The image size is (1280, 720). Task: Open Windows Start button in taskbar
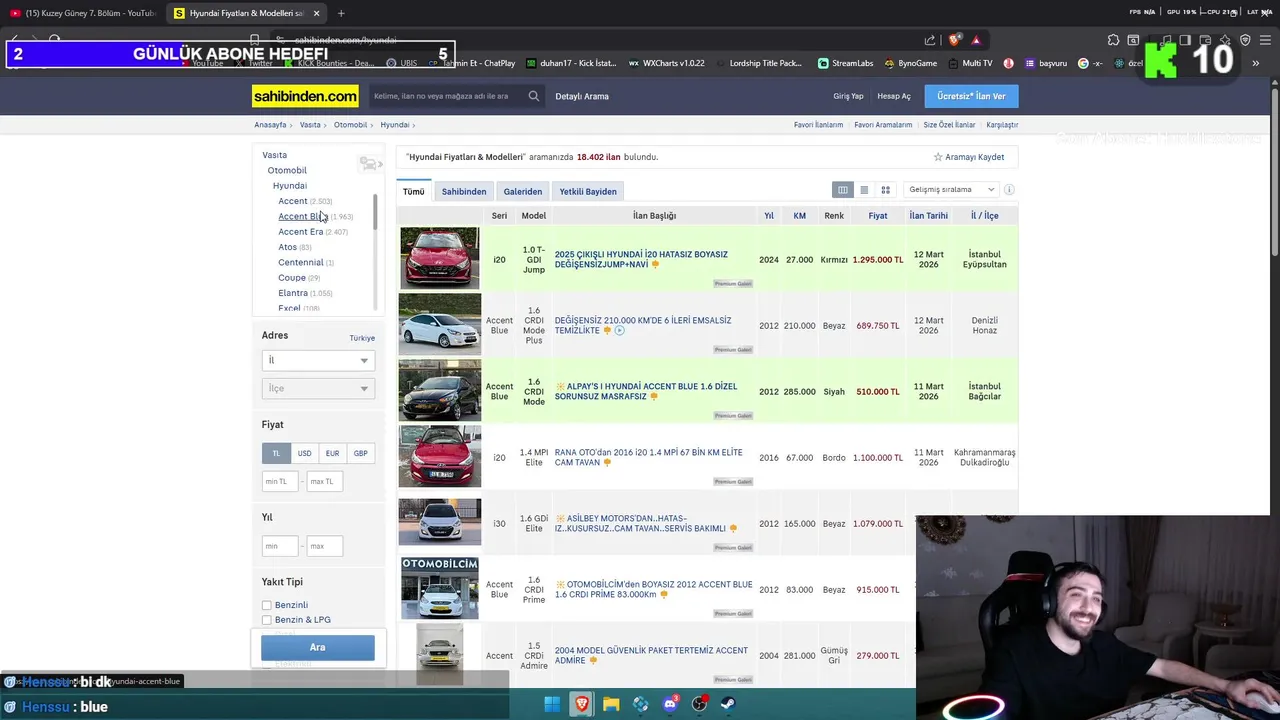[x=552, y=704]
